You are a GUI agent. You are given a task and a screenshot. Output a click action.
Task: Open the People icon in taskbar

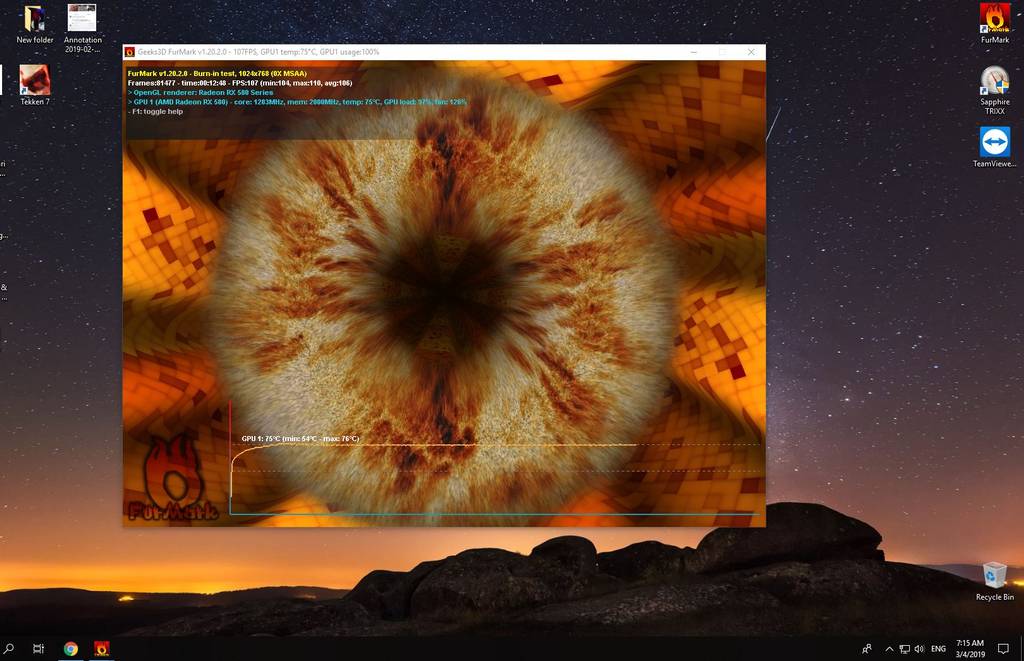867,649
